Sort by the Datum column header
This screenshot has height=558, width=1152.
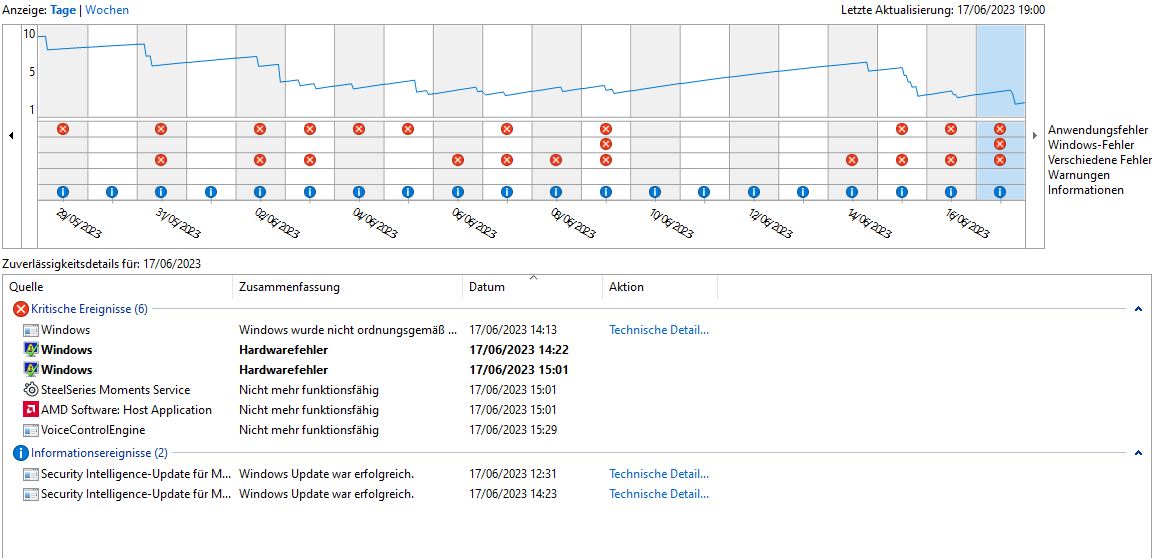487,287
